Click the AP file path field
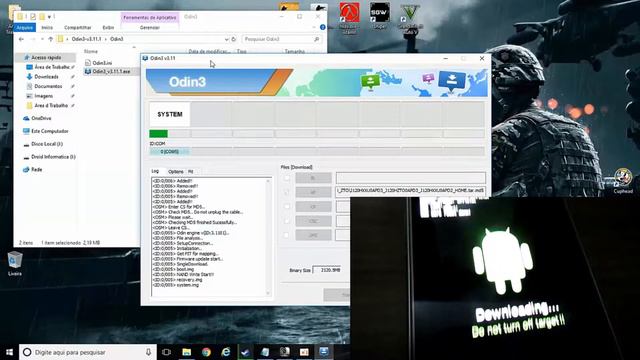This screenshot has height=360, width=640. [411, 191]
